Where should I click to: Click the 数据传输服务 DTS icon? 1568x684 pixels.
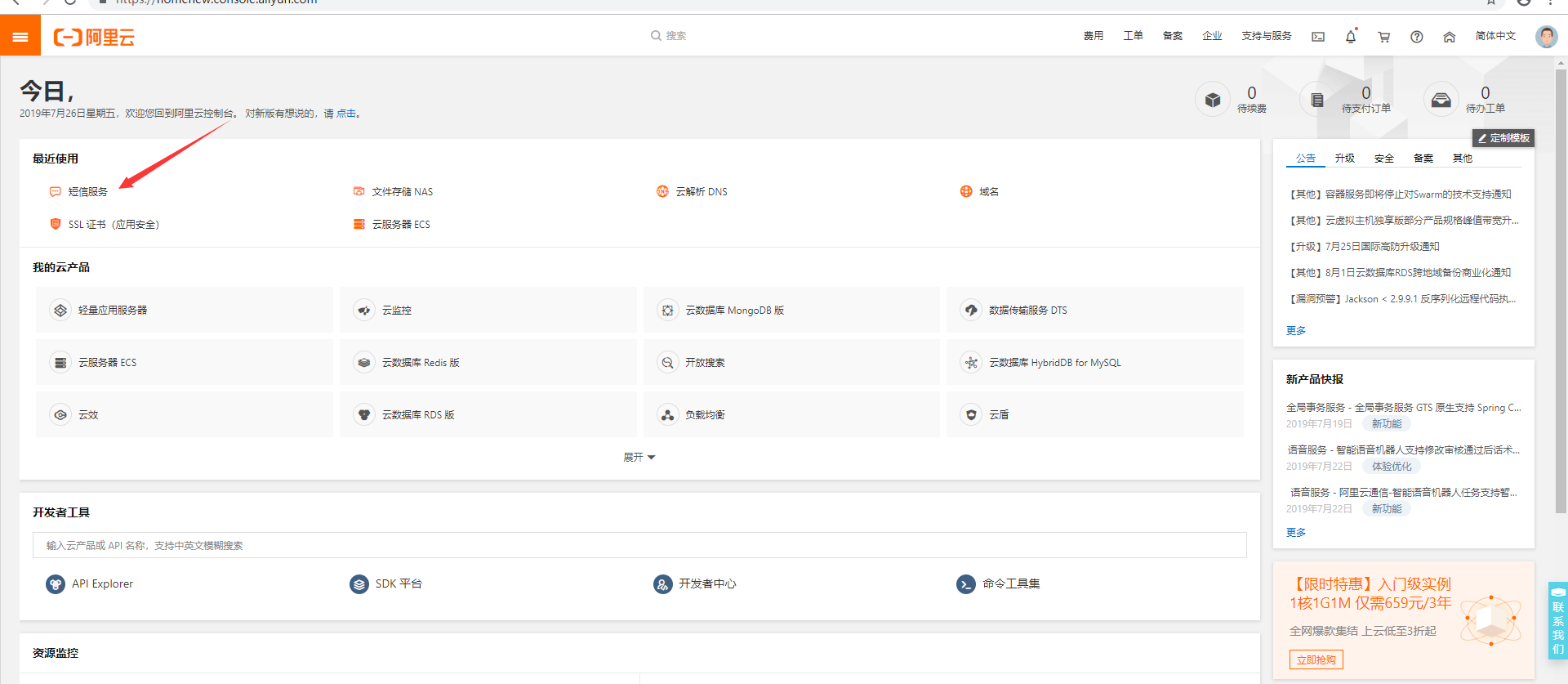tap(971, 311)
